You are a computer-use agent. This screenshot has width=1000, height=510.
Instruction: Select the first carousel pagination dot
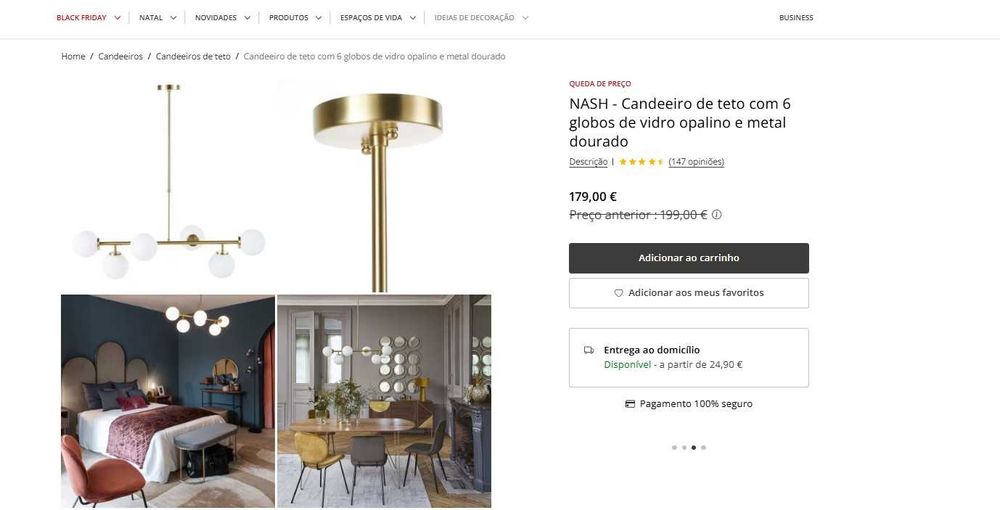coord(674,448)
